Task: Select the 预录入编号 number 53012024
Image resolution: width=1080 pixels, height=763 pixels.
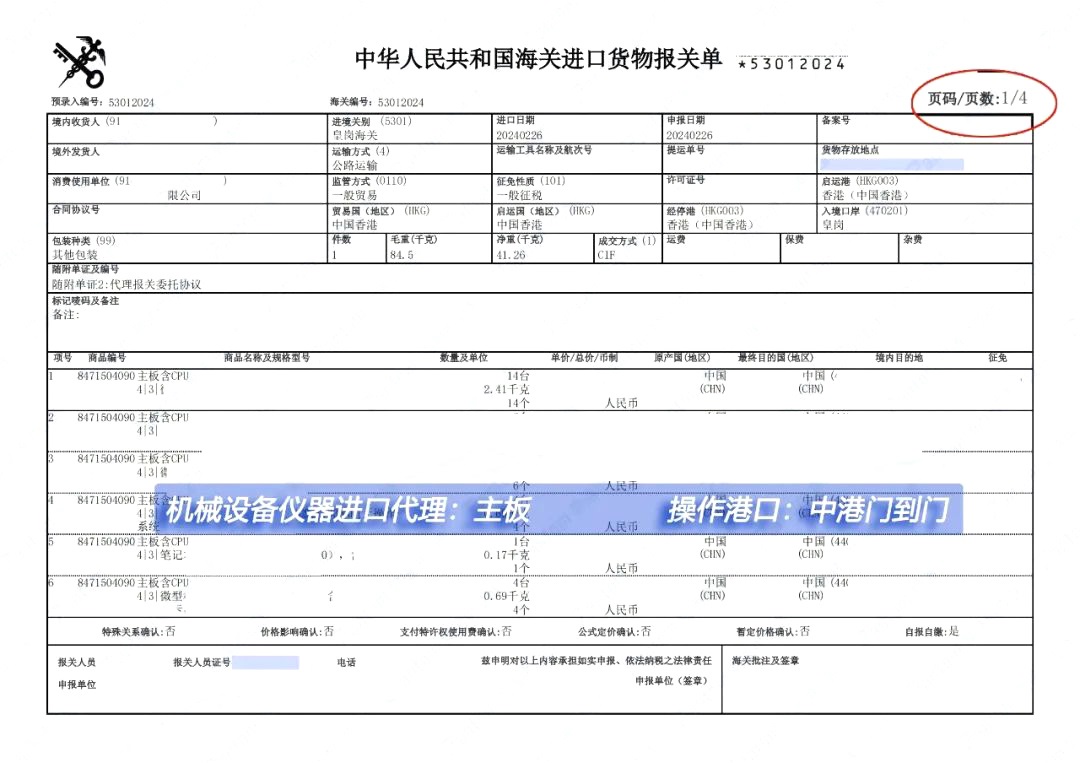Action: point(131,103)
